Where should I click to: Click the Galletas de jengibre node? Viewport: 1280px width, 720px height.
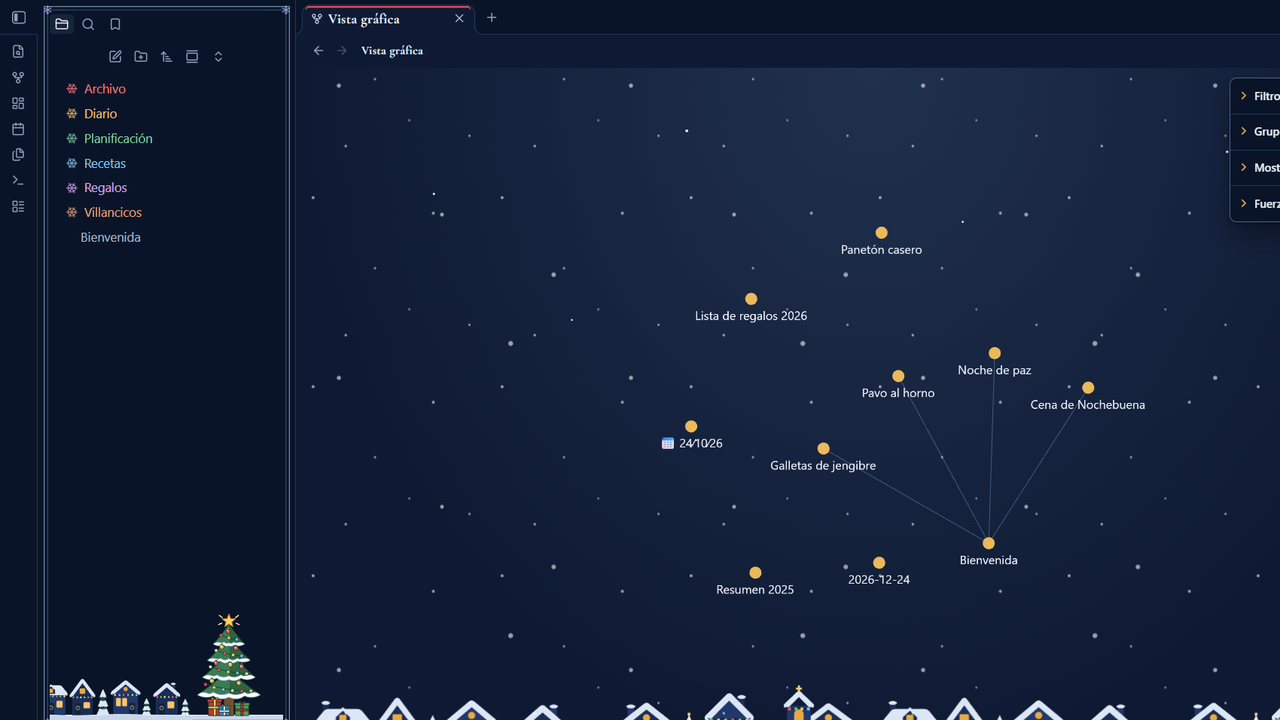tap(823, 449)
